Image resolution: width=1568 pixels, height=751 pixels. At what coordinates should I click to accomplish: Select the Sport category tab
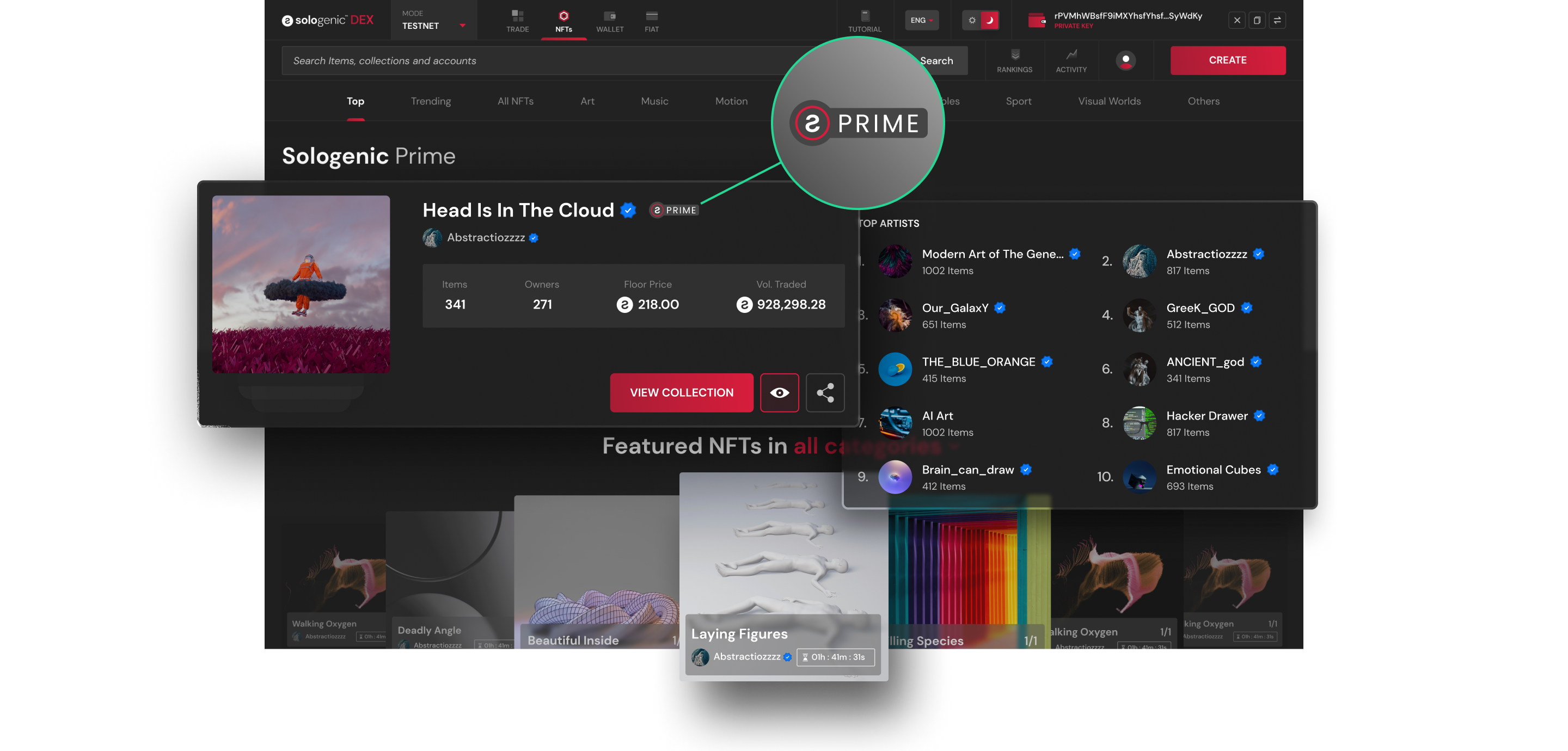1018,101
